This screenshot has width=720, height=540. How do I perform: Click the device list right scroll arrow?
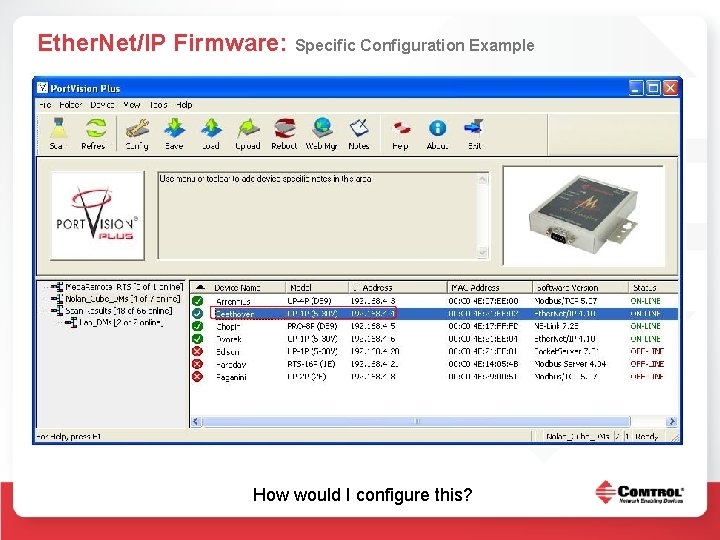point(672,422)
